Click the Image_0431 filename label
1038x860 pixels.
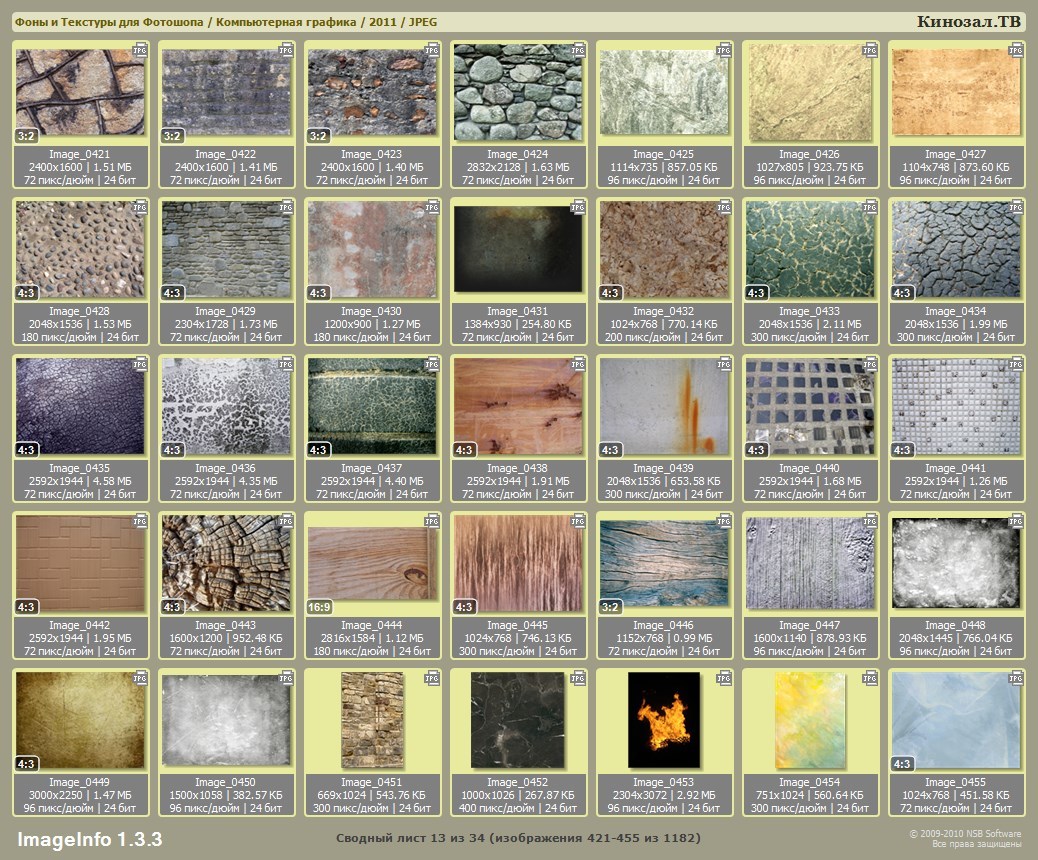click(518, 312)
